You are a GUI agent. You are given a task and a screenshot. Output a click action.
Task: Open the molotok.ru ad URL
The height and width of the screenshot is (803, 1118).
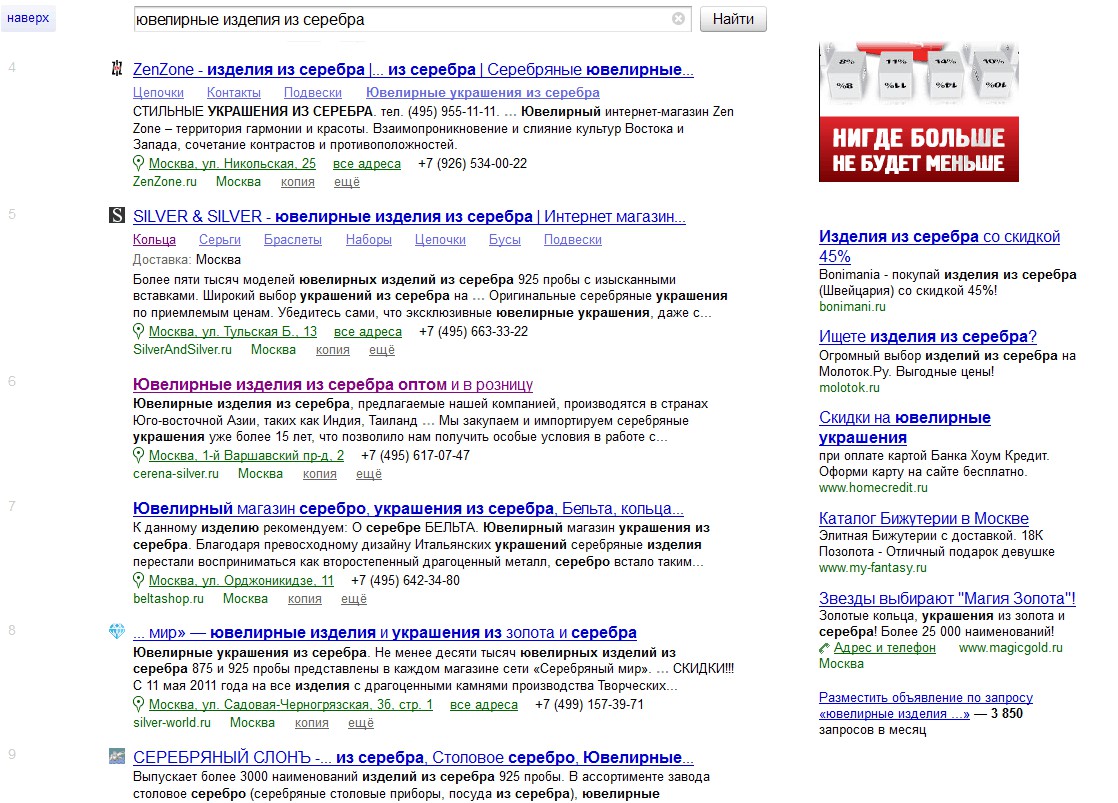pos(849,388)
